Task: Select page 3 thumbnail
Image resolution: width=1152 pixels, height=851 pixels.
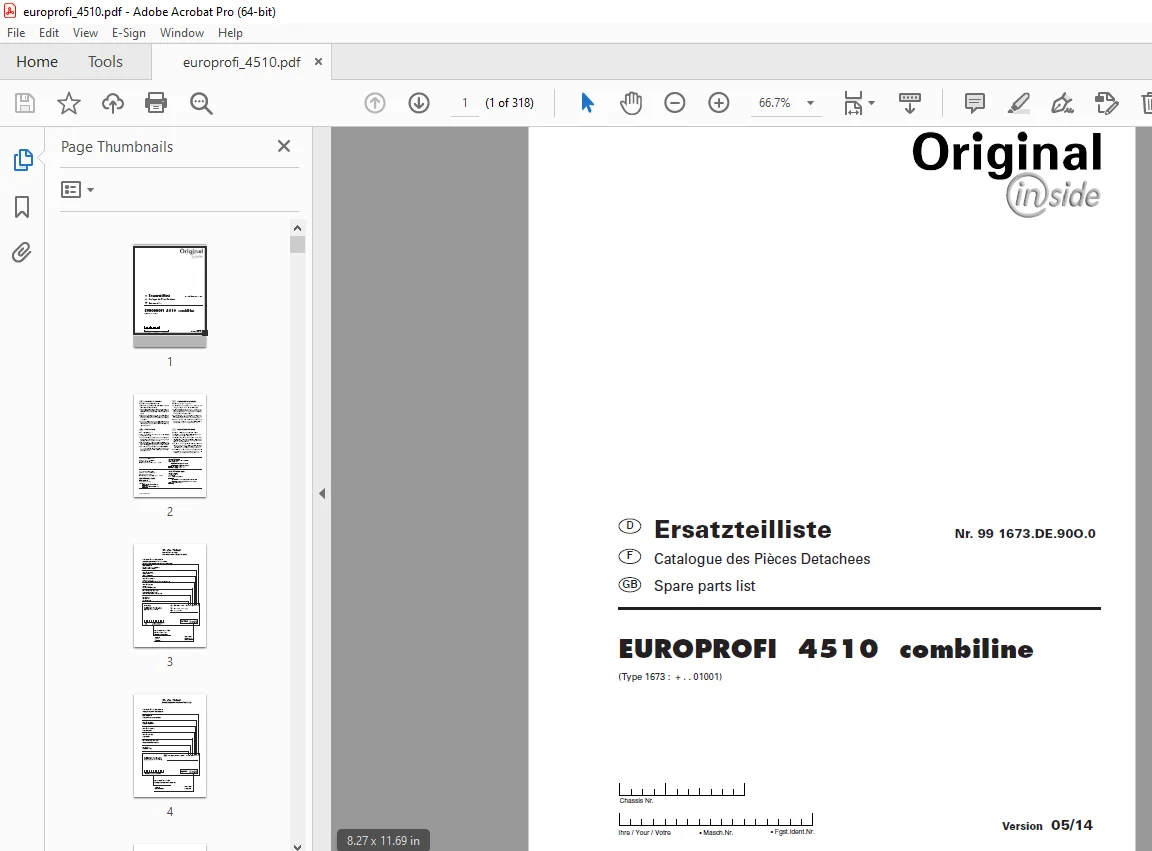Action: 170,596
